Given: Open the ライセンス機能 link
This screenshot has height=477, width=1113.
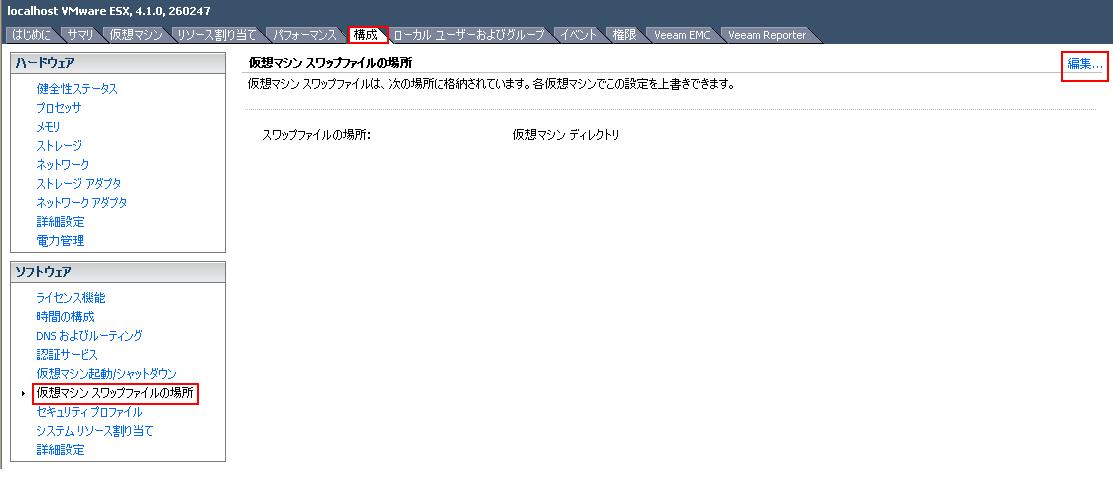Looking at the screenshot, I should (71, 298).
